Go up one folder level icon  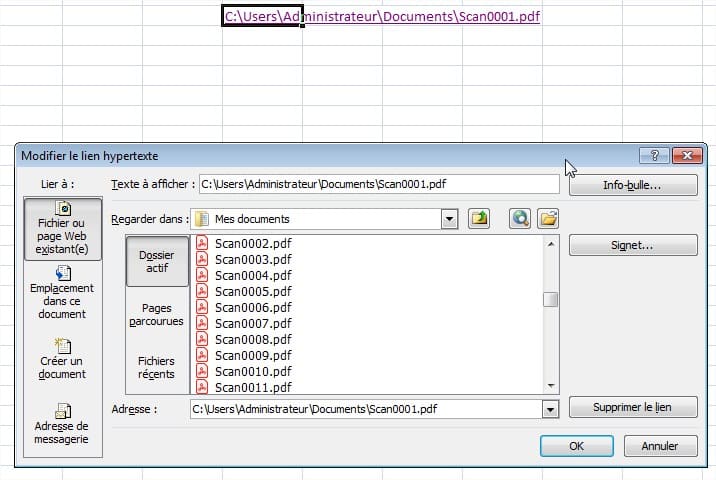pos(479,219)
